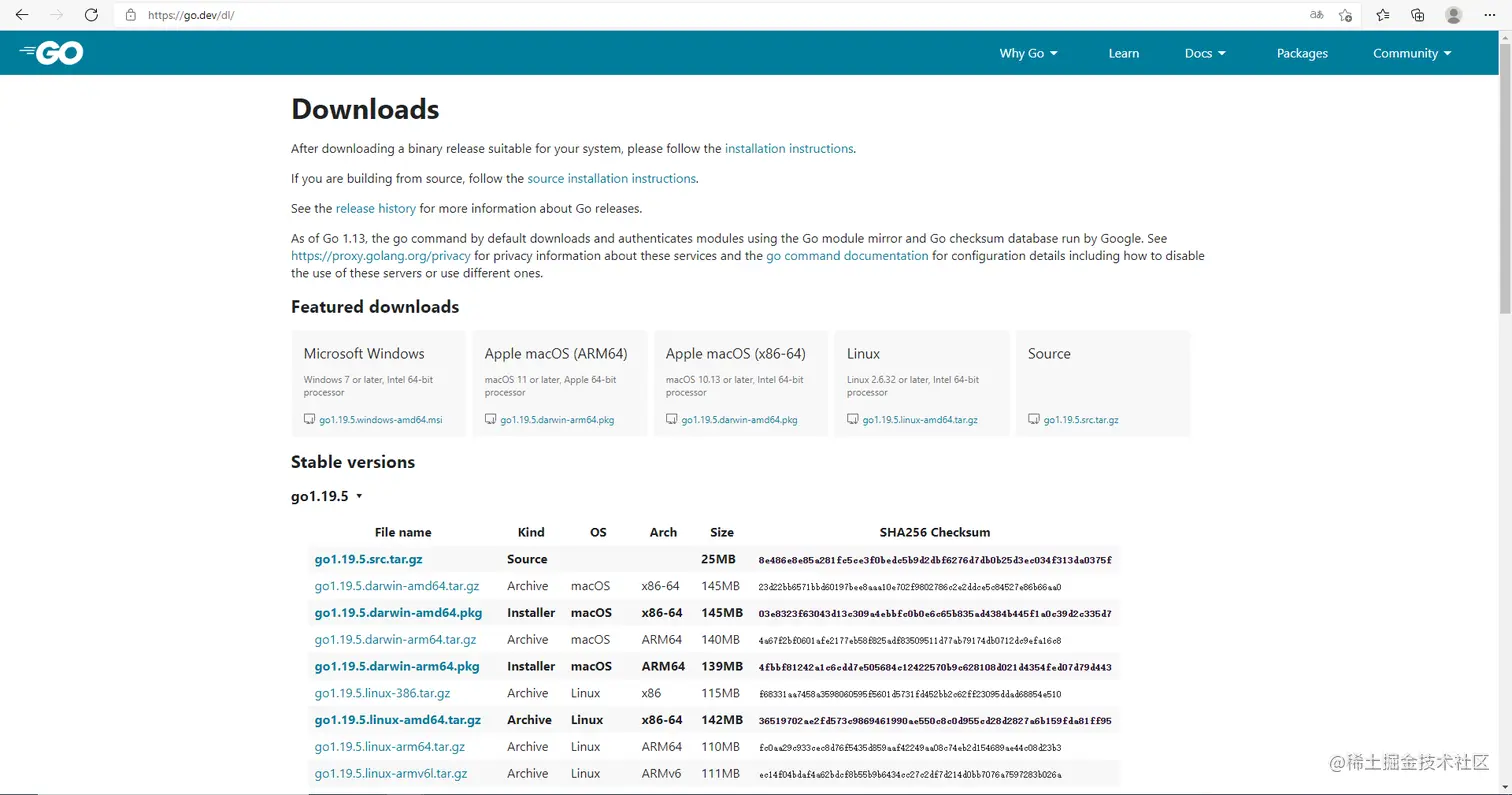Image resolution: width=1512 pixels, height=795 pixels.
Task: Click the translate page icon in address bar
Action: point(1317,15)
